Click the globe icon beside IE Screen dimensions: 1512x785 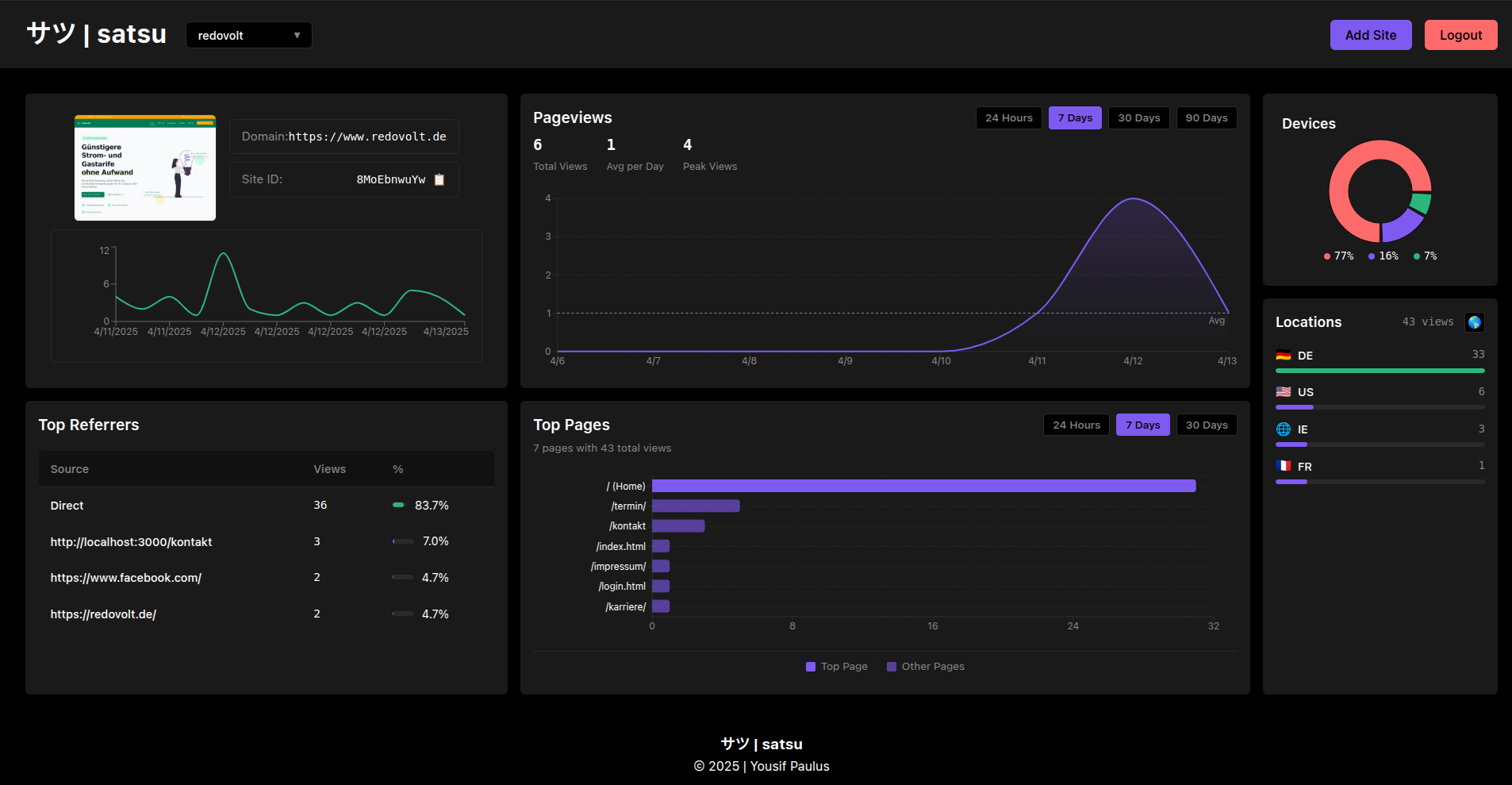pyautogui.click(x=1284, y=429)
